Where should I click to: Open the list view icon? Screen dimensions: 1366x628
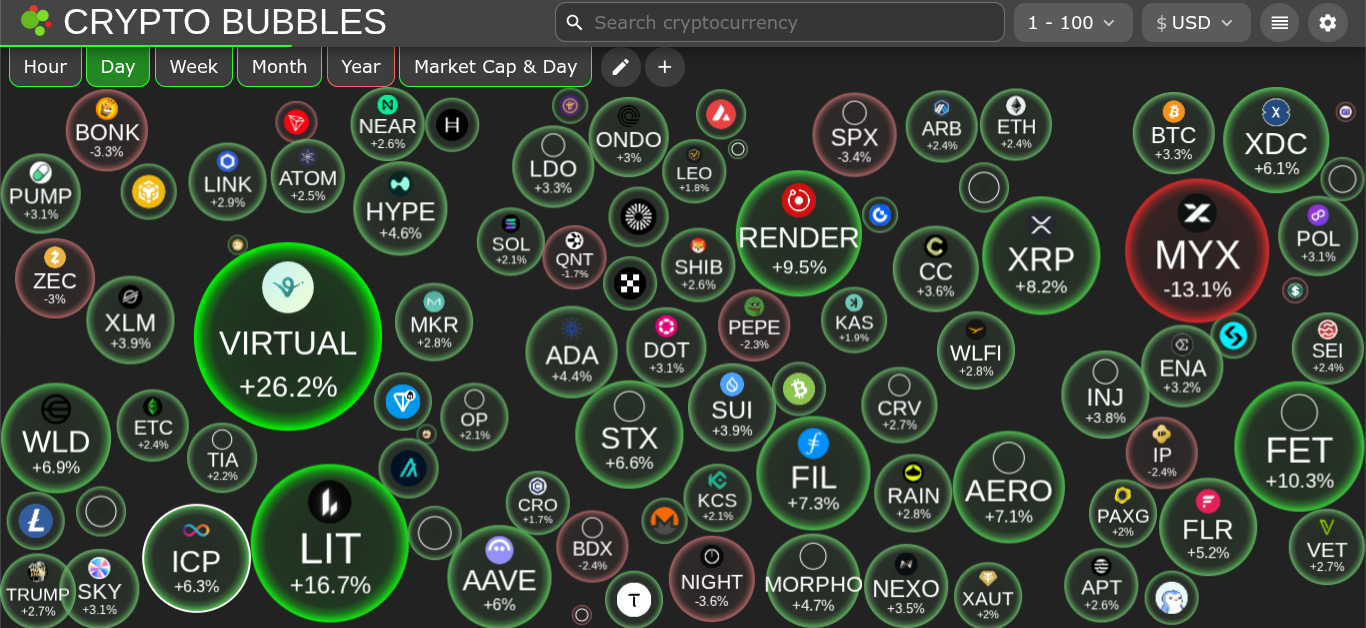1279,23
